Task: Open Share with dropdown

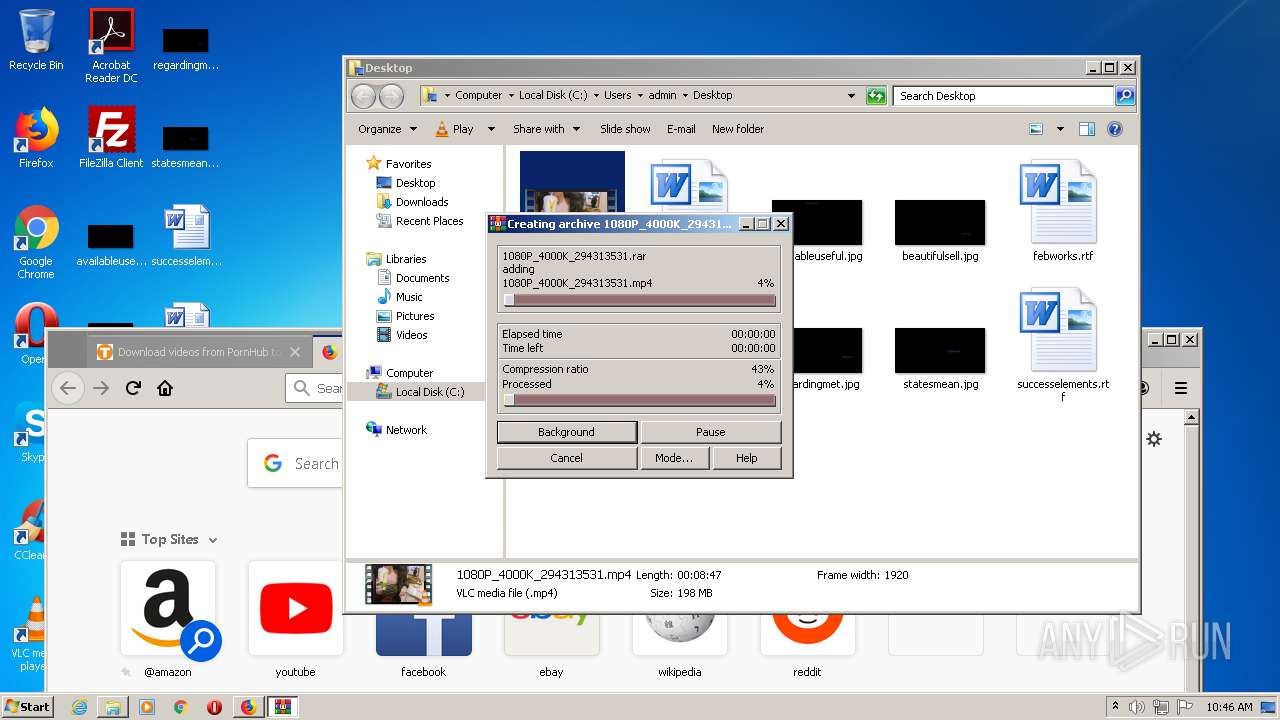Action: coord(546,129)
